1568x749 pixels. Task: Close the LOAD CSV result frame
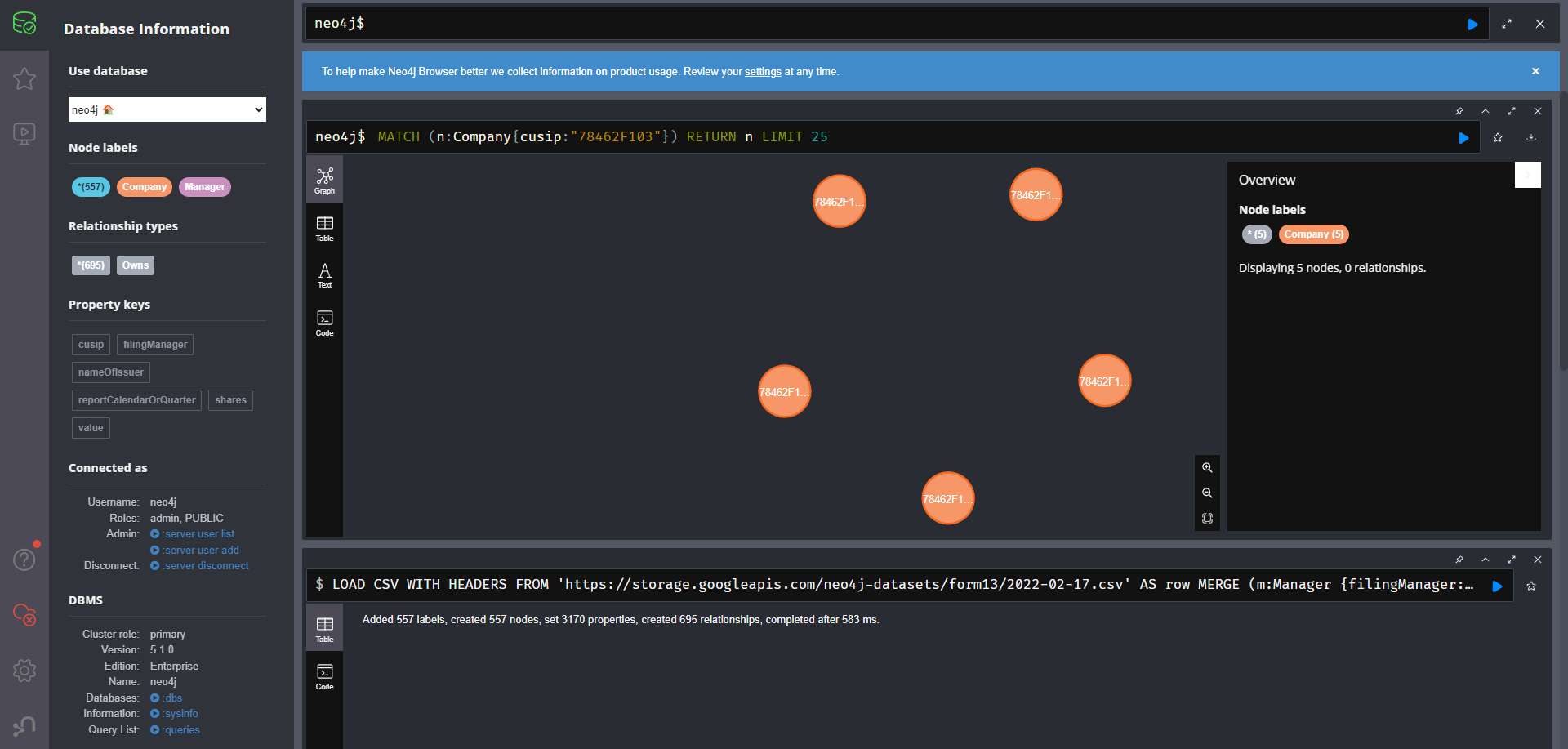[x=1538, y=560]
